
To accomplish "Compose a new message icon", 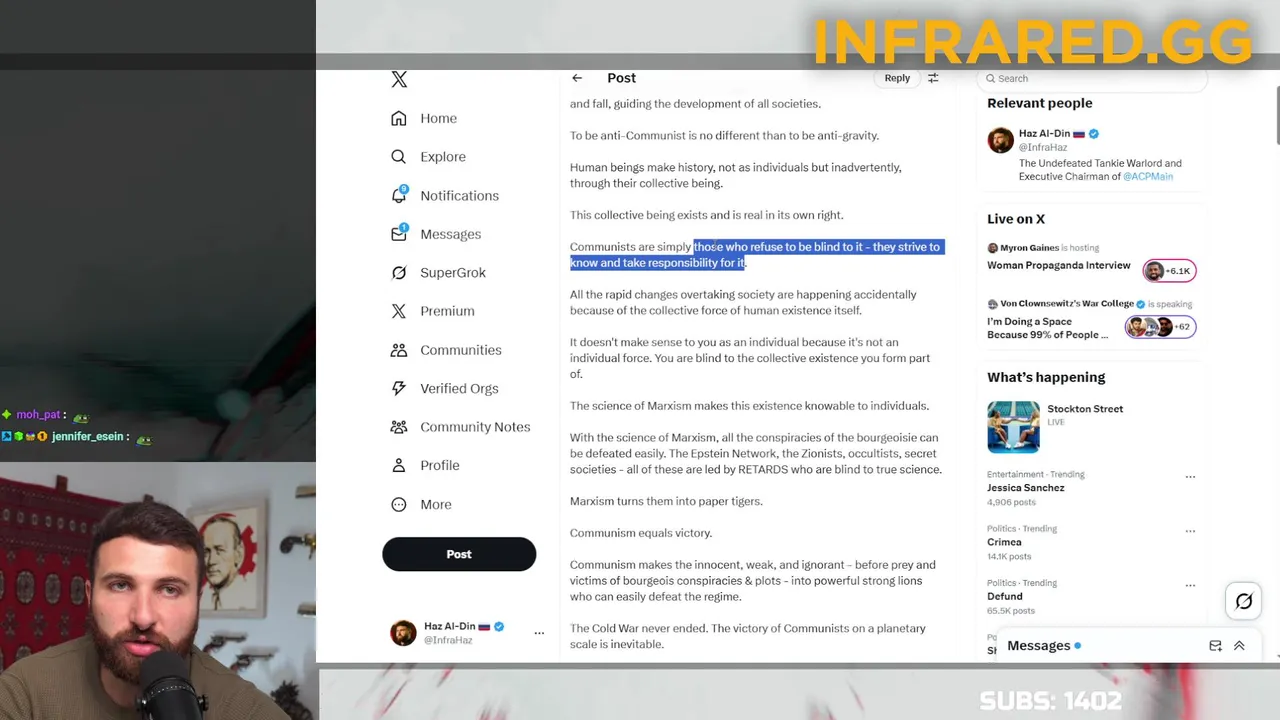I will [x=1216, y=646].
